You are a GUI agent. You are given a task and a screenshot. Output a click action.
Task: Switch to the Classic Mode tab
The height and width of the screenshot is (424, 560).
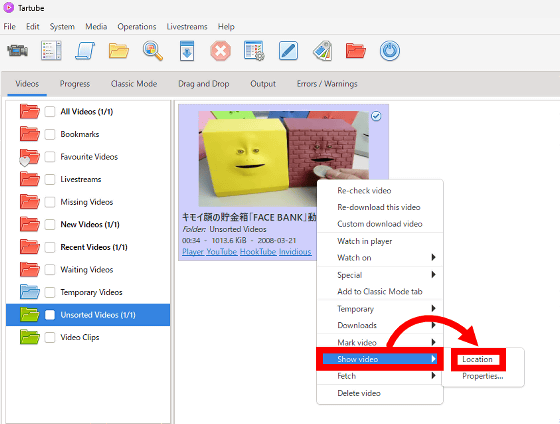[134, 84]
